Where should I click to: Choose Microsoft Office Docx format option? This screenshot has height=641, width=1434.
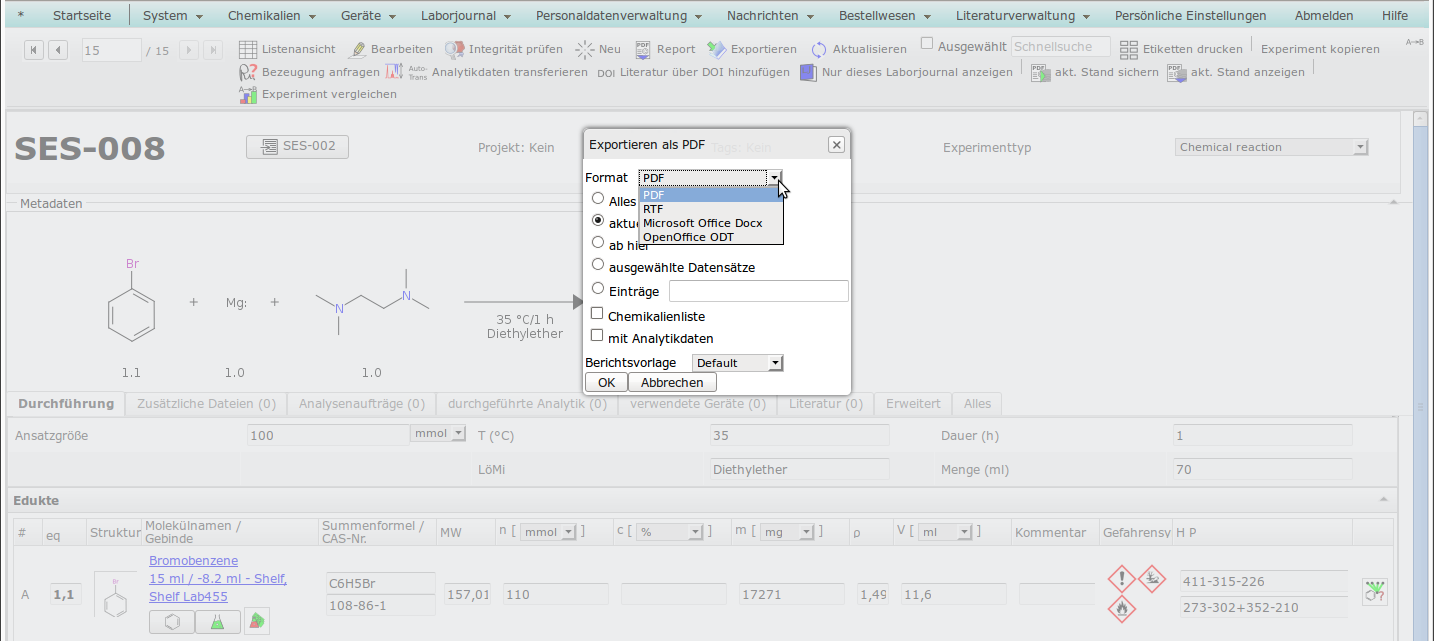pos(702,223)
